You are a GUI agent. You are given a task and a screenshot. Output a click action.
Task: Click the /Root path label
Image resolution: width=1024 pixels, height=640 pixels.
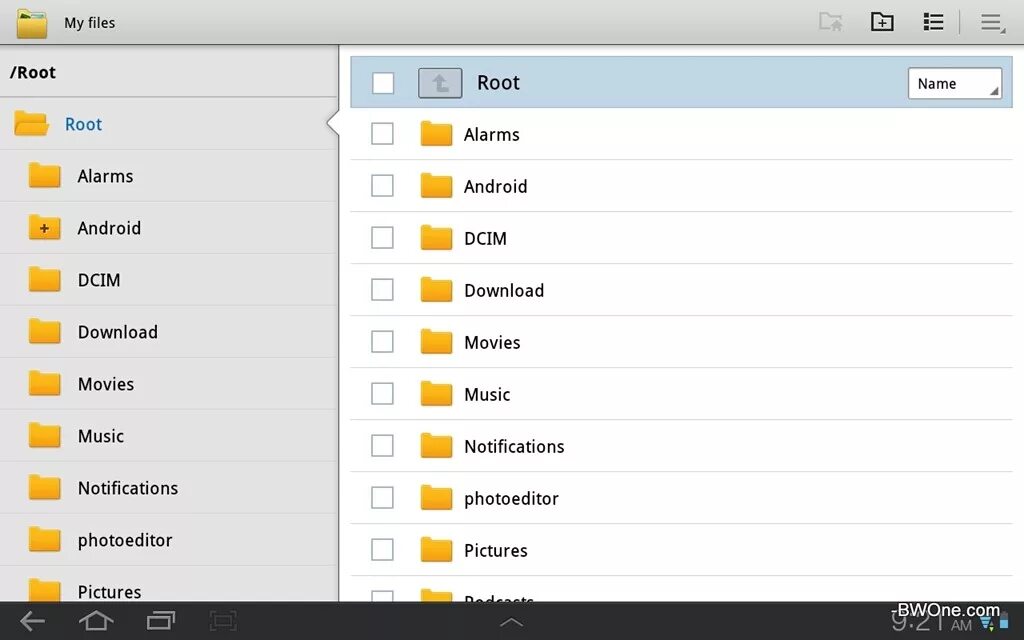33,72
